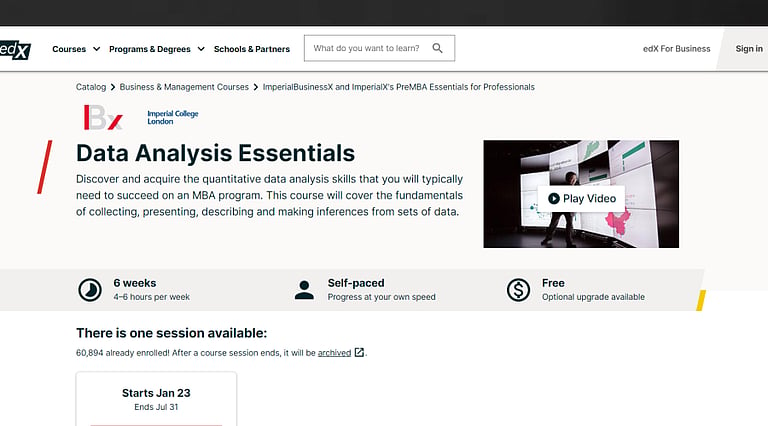Click the clock icon beside 6 weeks
Viewport: 768px width, 426px height.
point(90,290)
